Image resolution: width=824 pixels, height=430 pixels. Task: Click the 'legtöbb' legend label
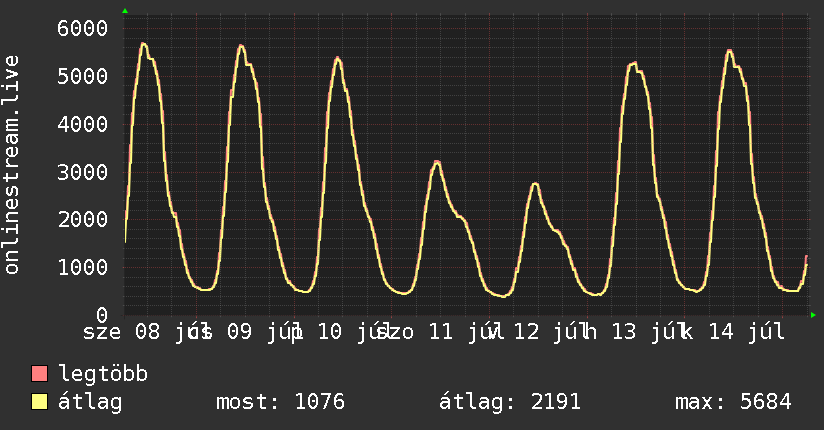click(103, 374)
